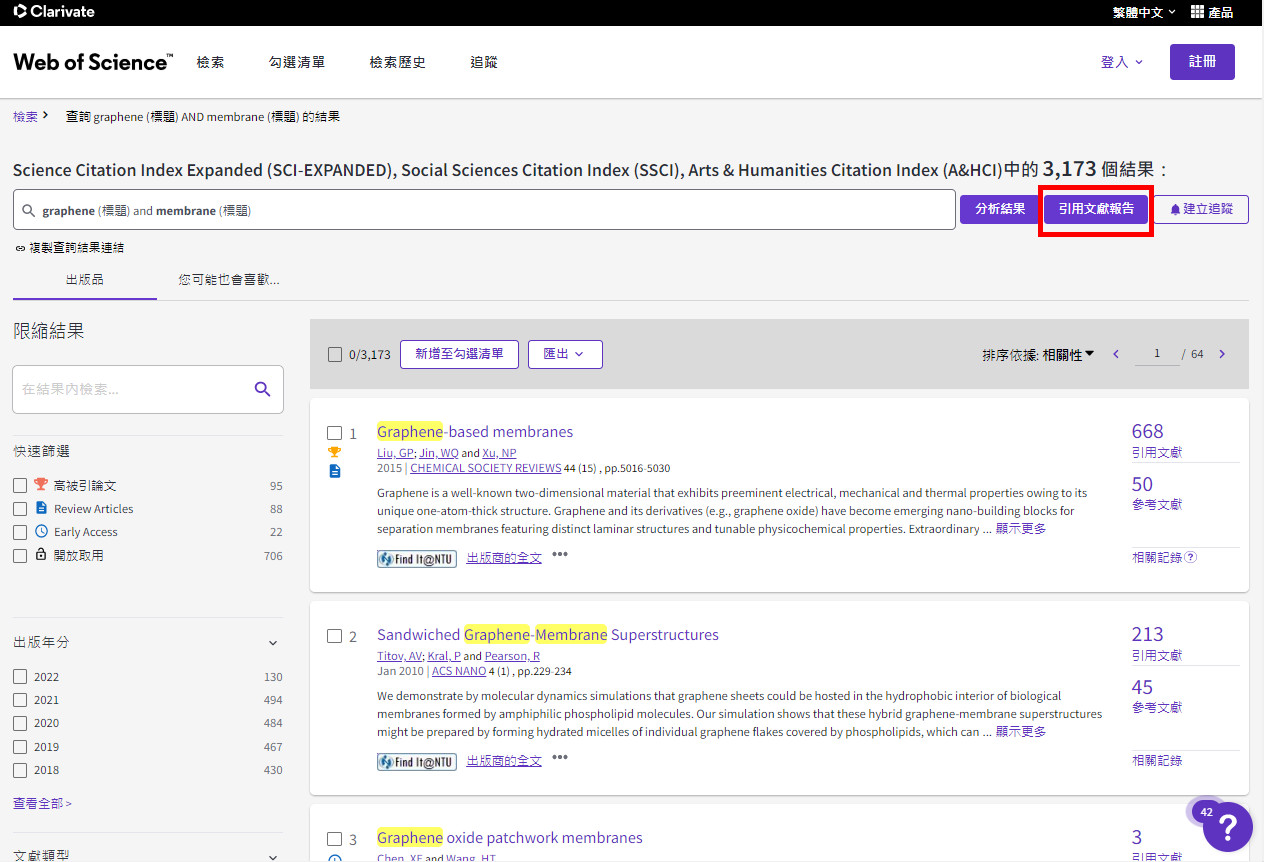Check the 2021 publication year filter
This screenshot has height=862, width=1264.
(20, 700)
